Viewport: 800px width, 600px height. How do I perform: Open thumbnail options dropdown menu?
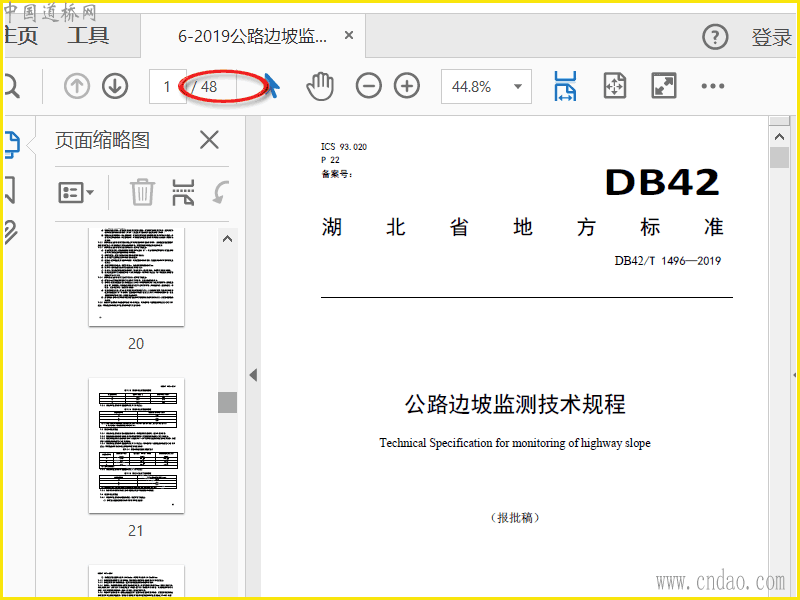(x=76, y=192)
